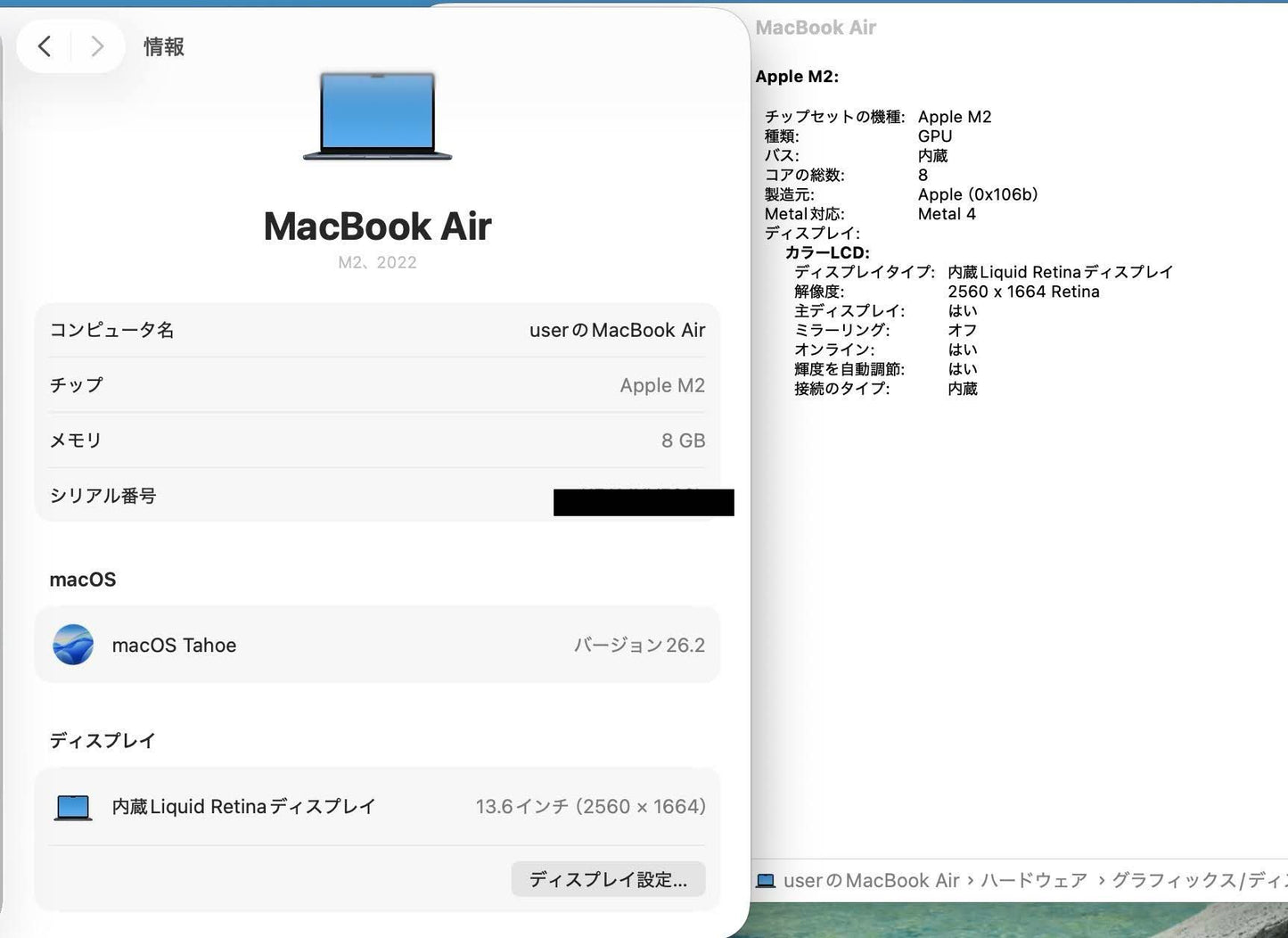Click the '2560 x 1664 Retina' resolution value

1023,292
